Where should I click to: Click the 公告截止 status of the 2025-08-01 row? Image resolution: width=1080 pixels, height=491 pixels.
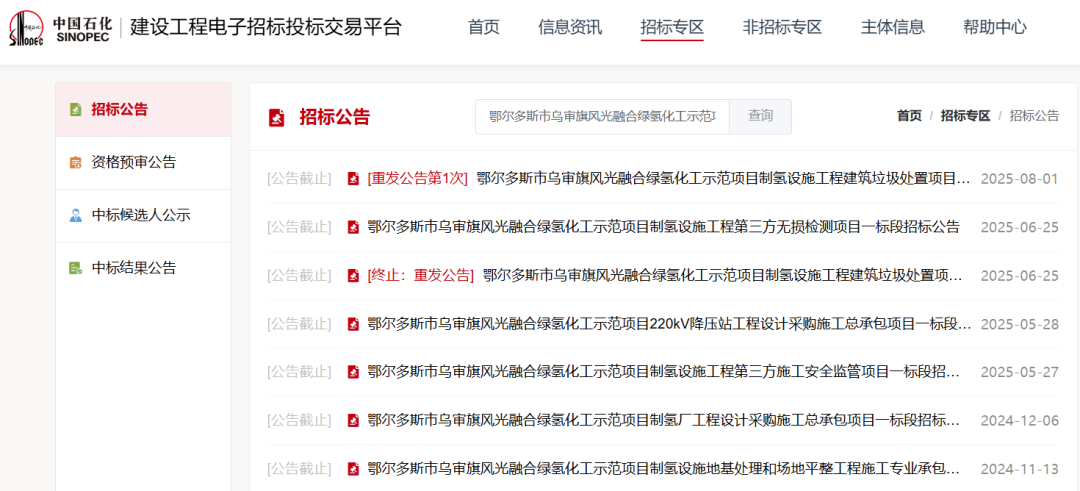(x=300, y=179)
